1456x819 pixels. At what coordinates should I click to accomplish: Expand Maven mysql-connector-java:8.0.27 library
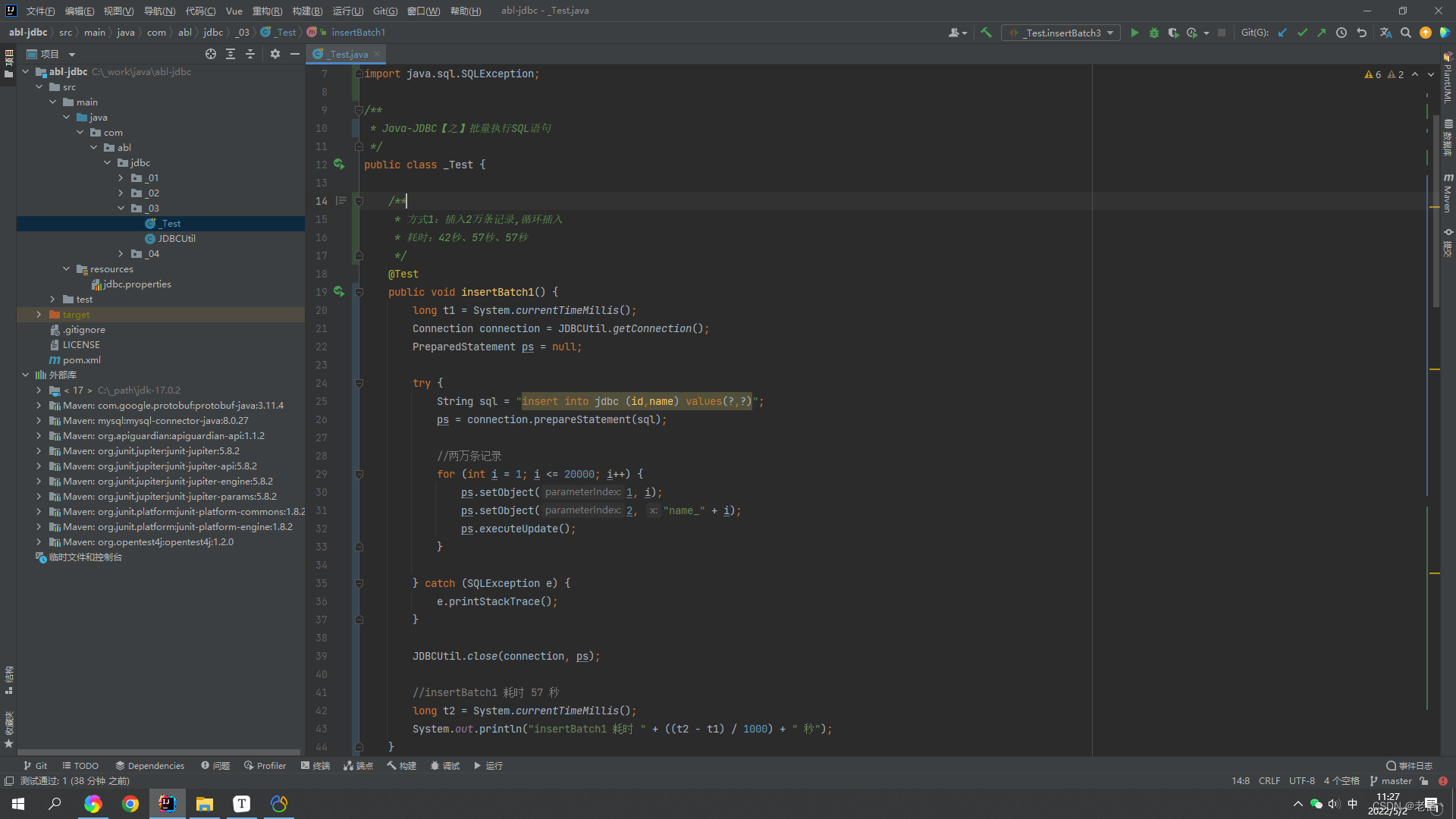pos(39,420)
